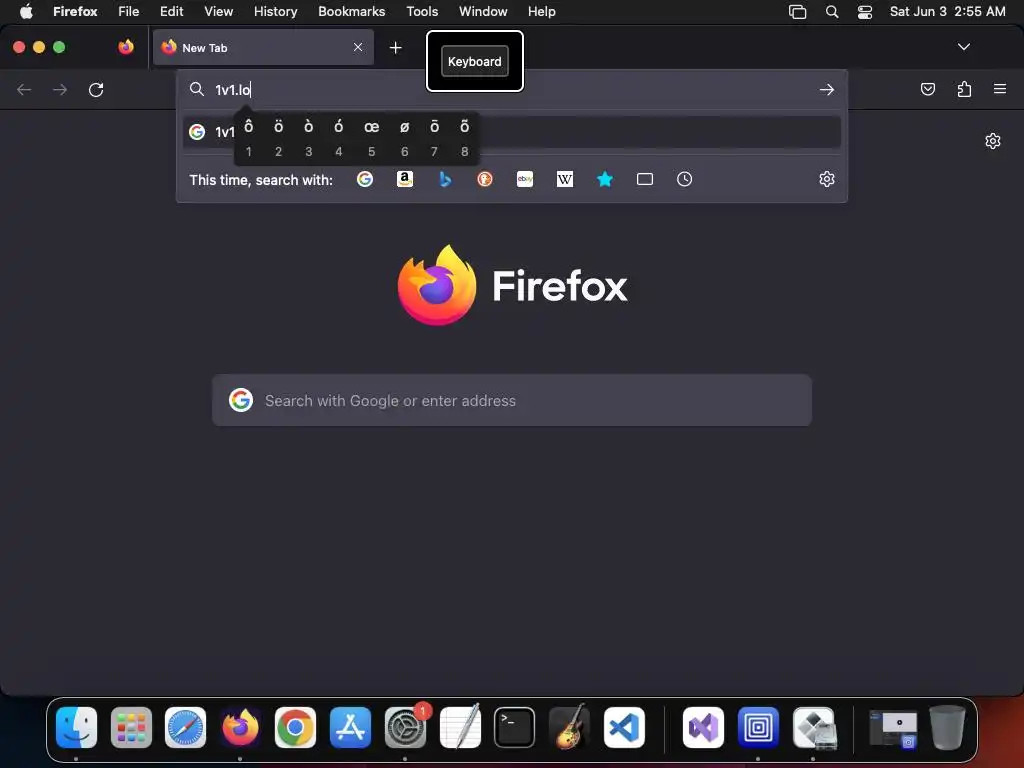
Task: Choose accent ó option 4
Action: 338,137
